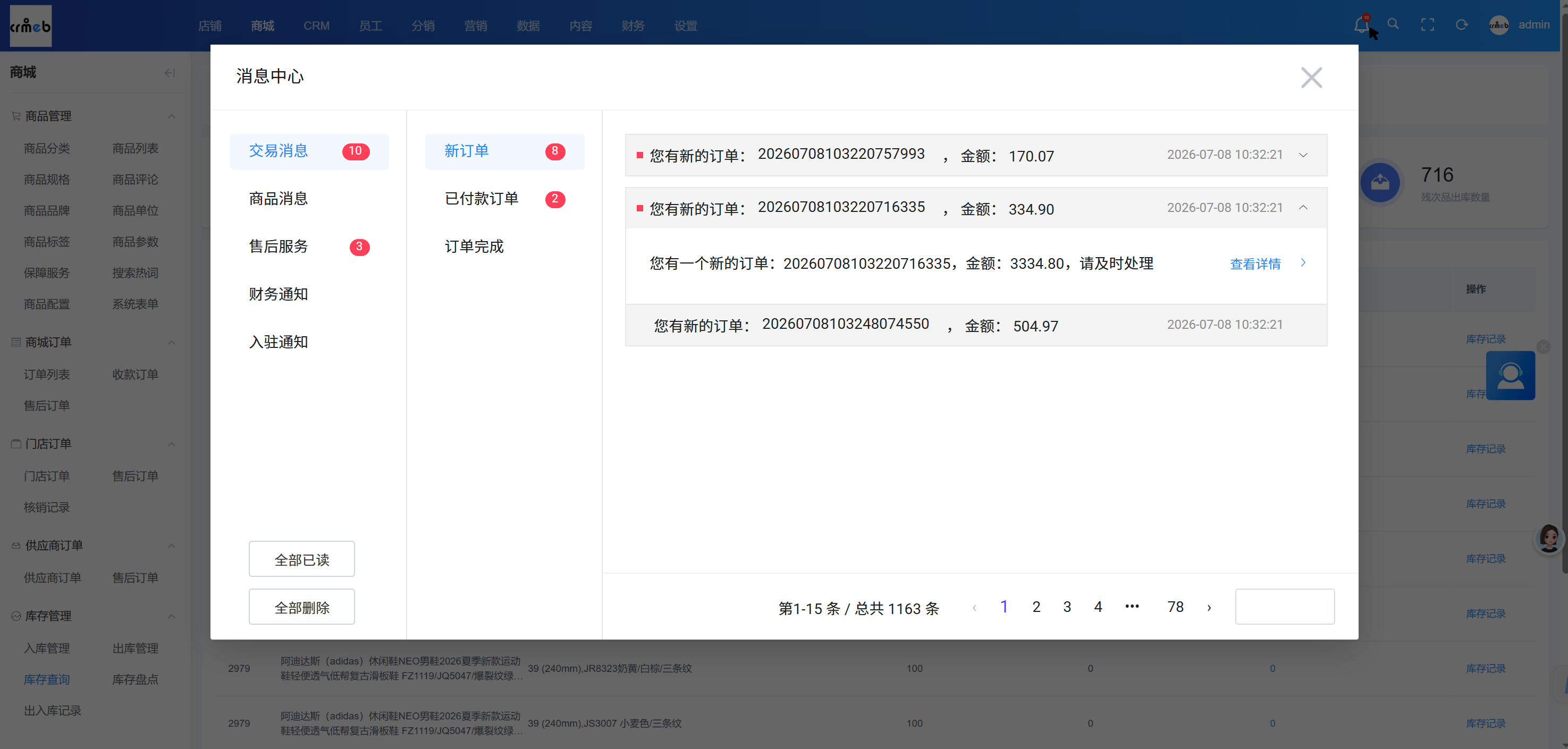Open the blue customer service headset widget
The width and height of the screenshot is (1568, 749).
pos(1510,376)
